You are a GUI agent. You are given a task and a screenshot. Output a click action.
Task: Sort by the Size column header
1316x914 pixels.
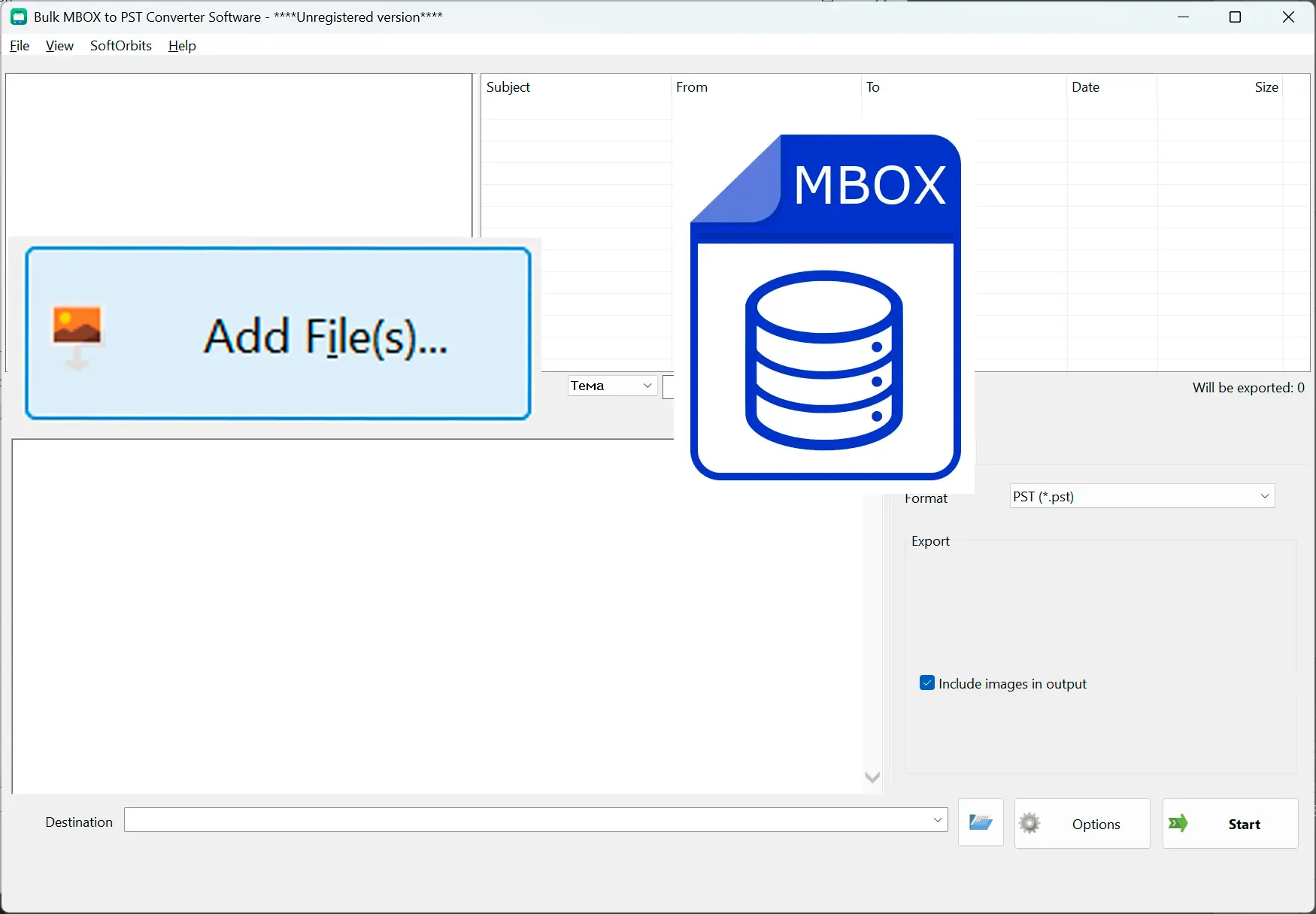click(1220, 87)
